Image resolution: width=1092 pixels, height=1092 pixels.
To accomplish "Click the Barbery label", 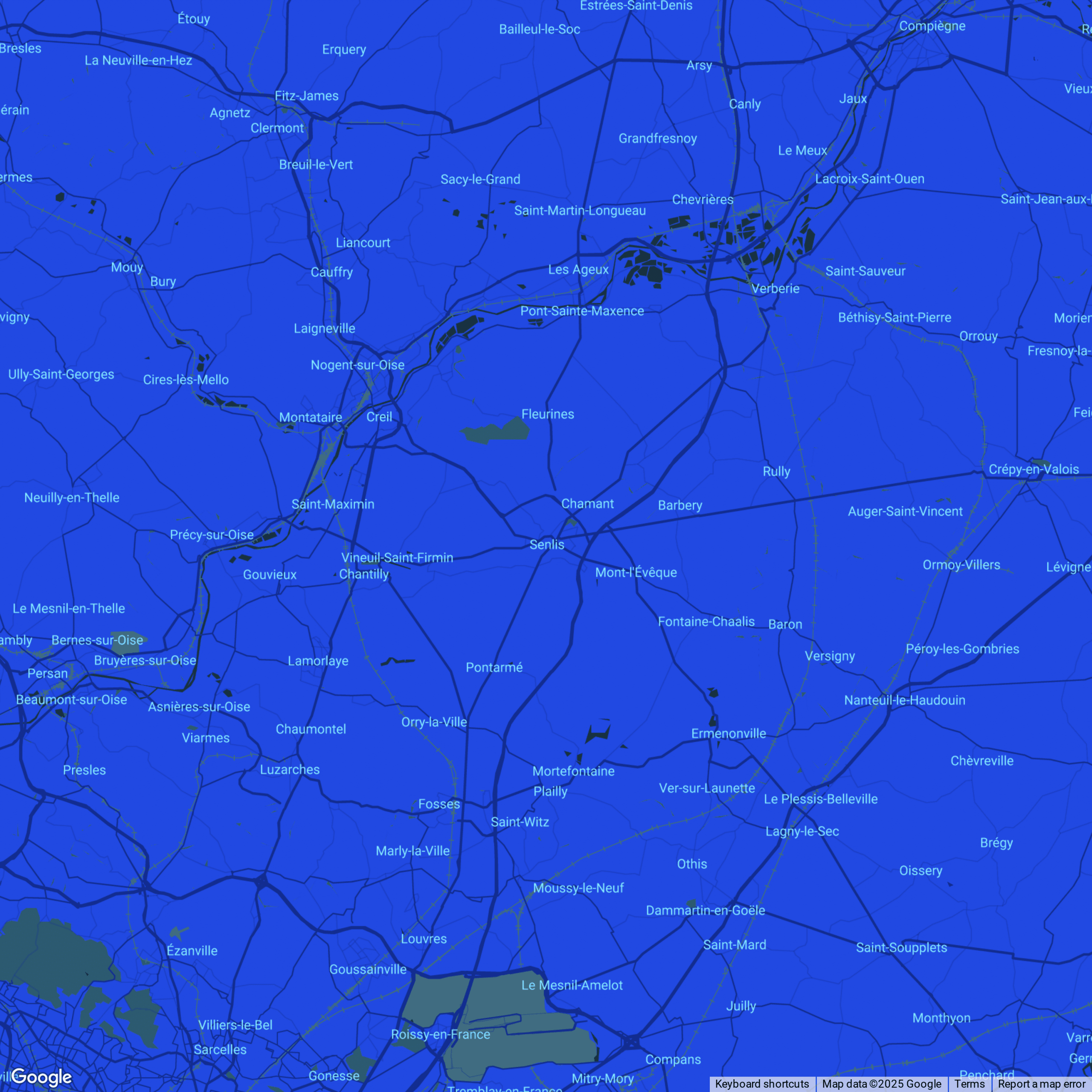I will 680,505.
